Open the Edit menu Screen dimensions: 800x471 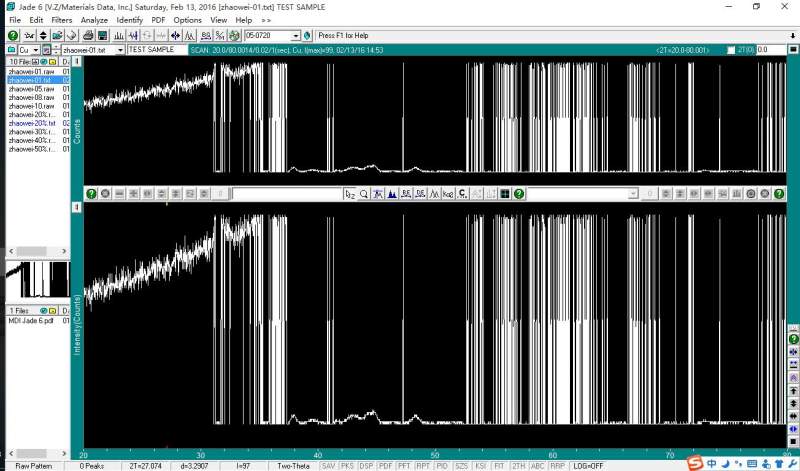(x=36, y=20)
